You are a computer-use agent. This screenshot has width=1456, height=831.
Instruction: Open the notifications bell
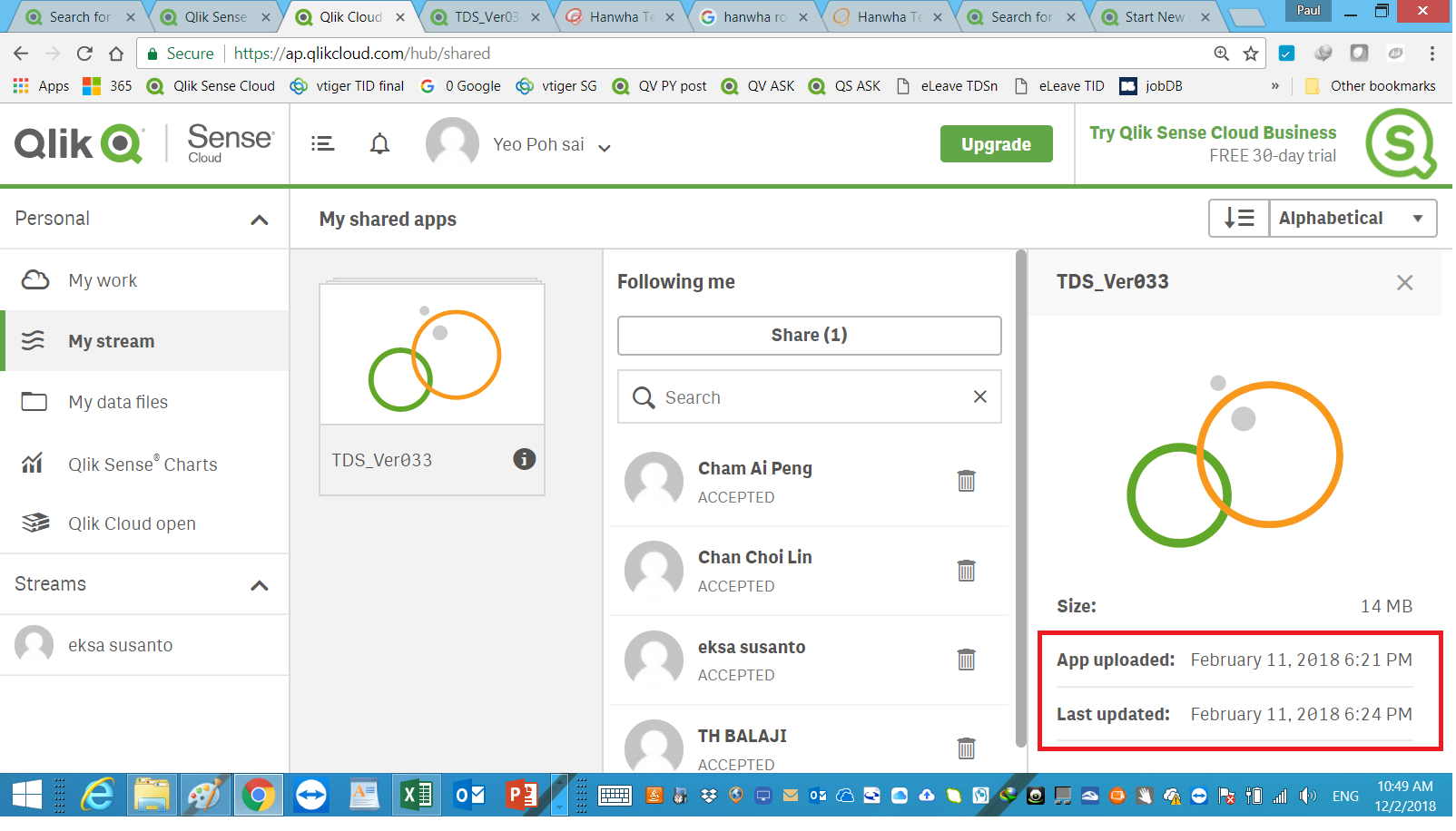(379, 143)
